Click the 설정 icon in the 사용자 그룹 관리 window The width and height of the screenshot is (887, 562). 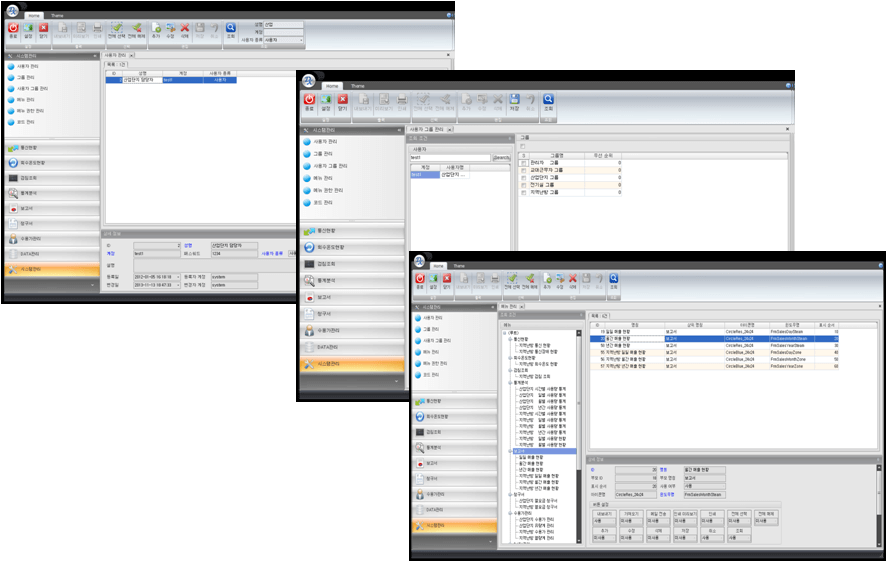click(325, 101)
